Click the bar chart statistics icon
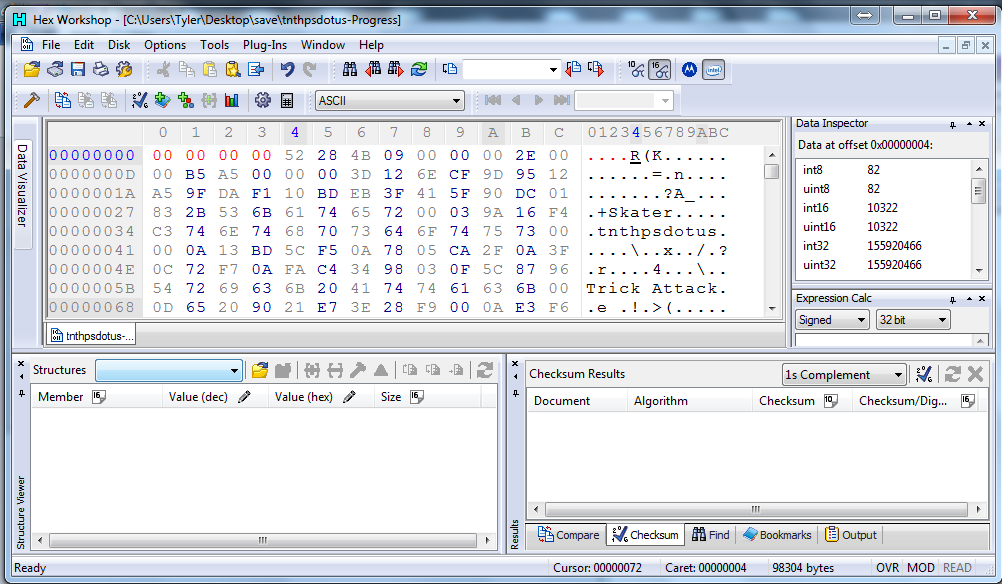 [232, 100]
